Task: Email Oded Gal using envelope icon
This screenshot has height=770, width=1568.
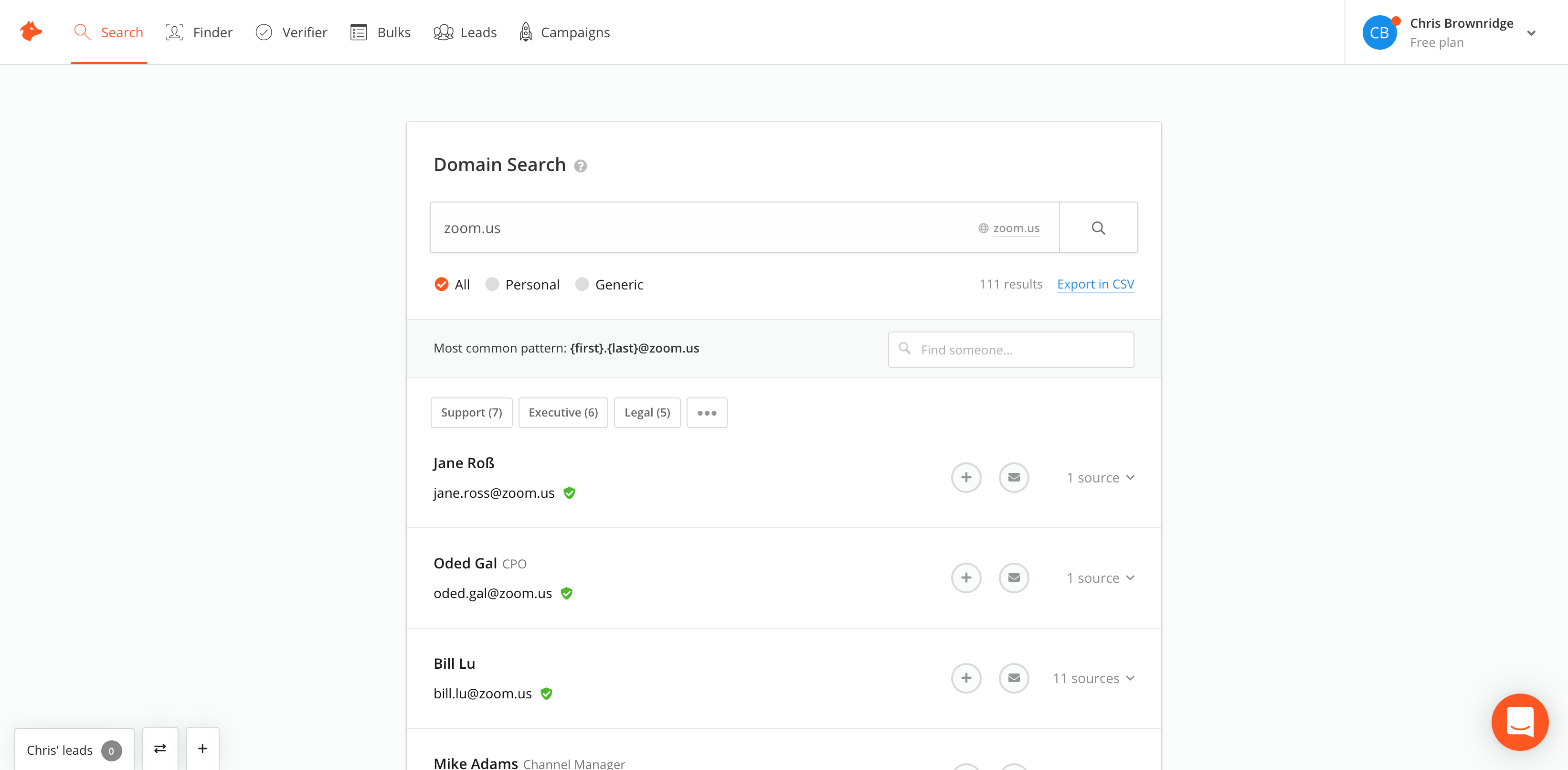Action: click(x=1014, y=578)
